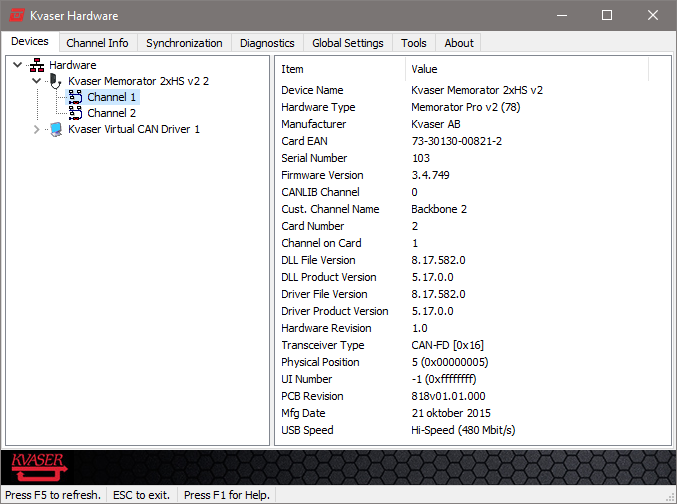677x504 pixels.
Task: Click the Channel 1 node icon
Action: click(x=75, y=97)
